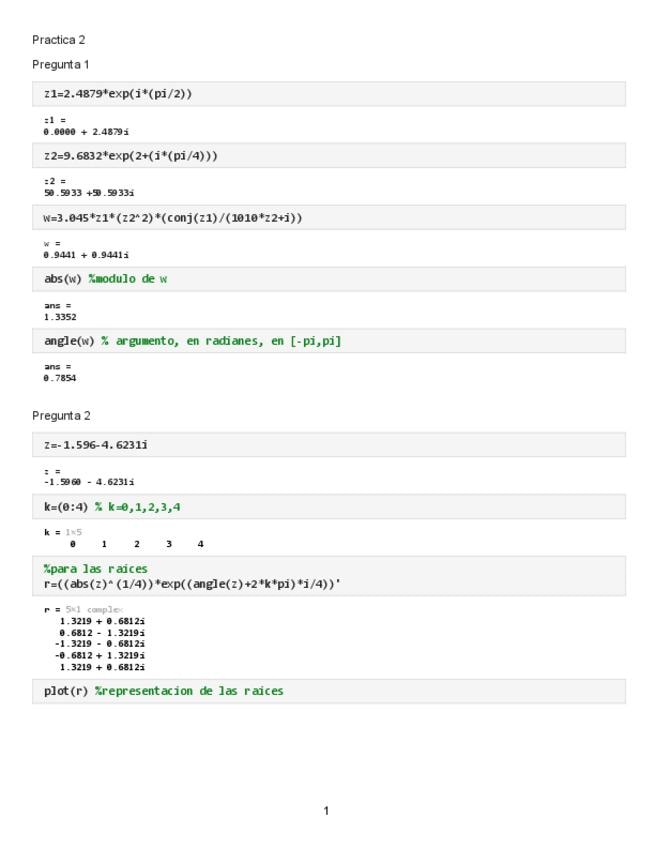The width and height of the screenshot is (655, 848).
Task: Click the plot(r) code cell
Action: coord(328,691)
